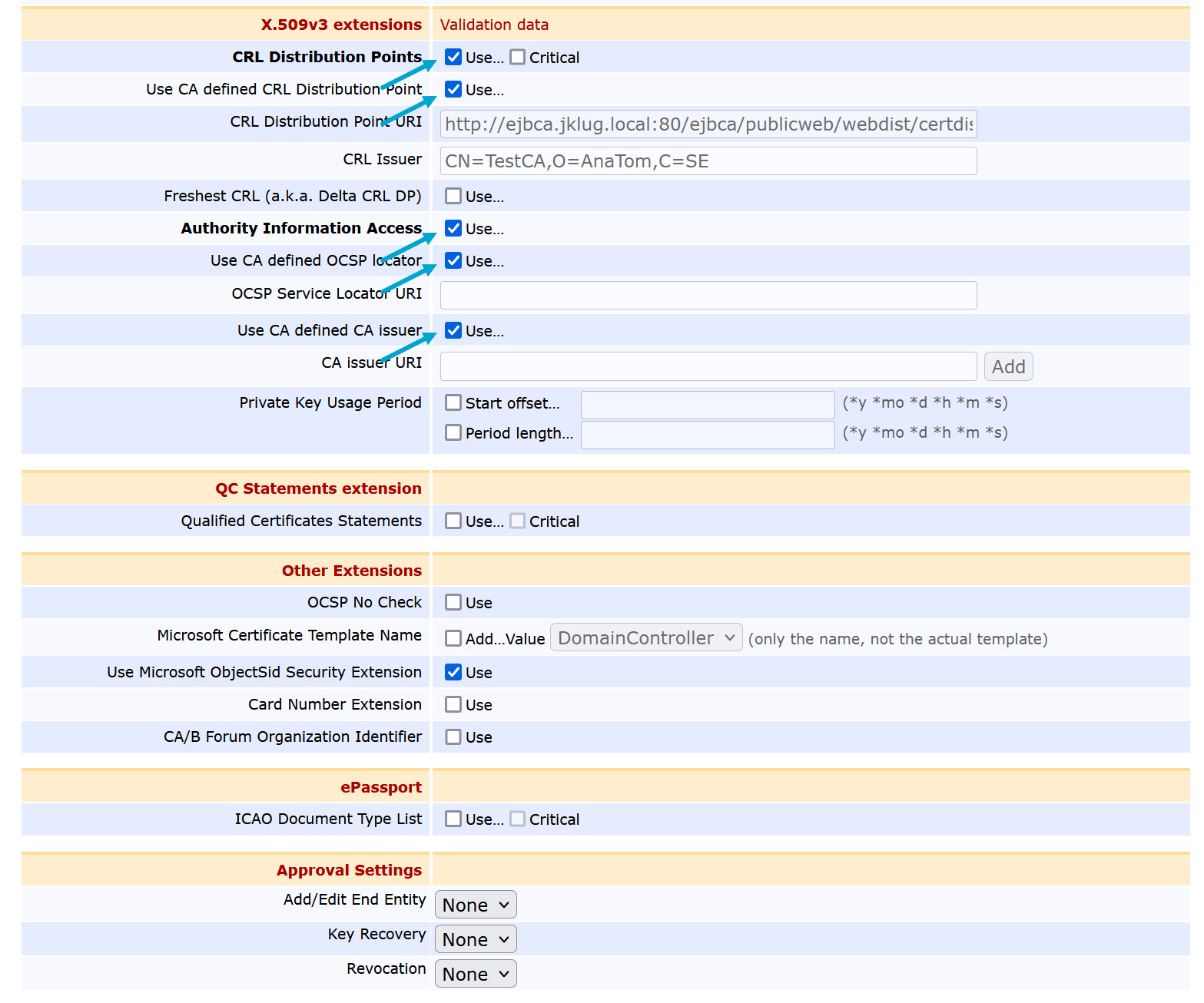
Task: Toggle Use CA defined CA issuer
Action: [x=453, y=331]
